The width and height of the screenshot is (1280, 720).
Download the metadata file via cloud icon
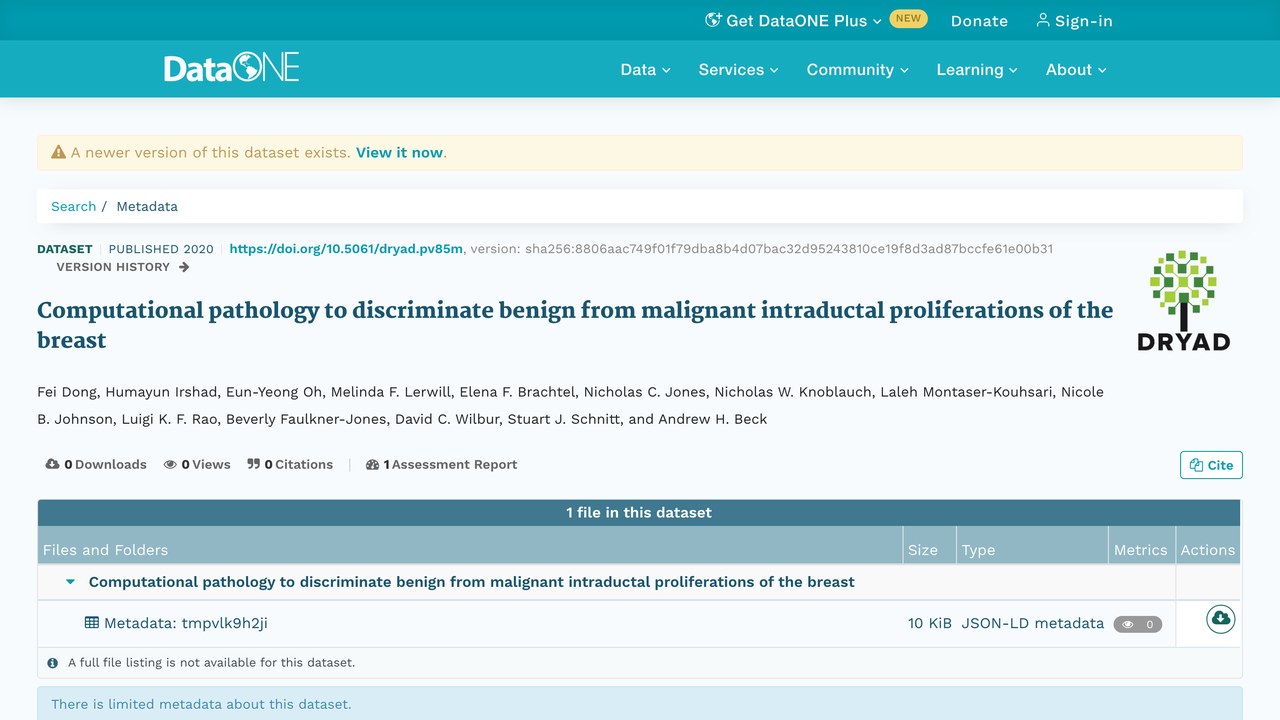(1220, 619)
